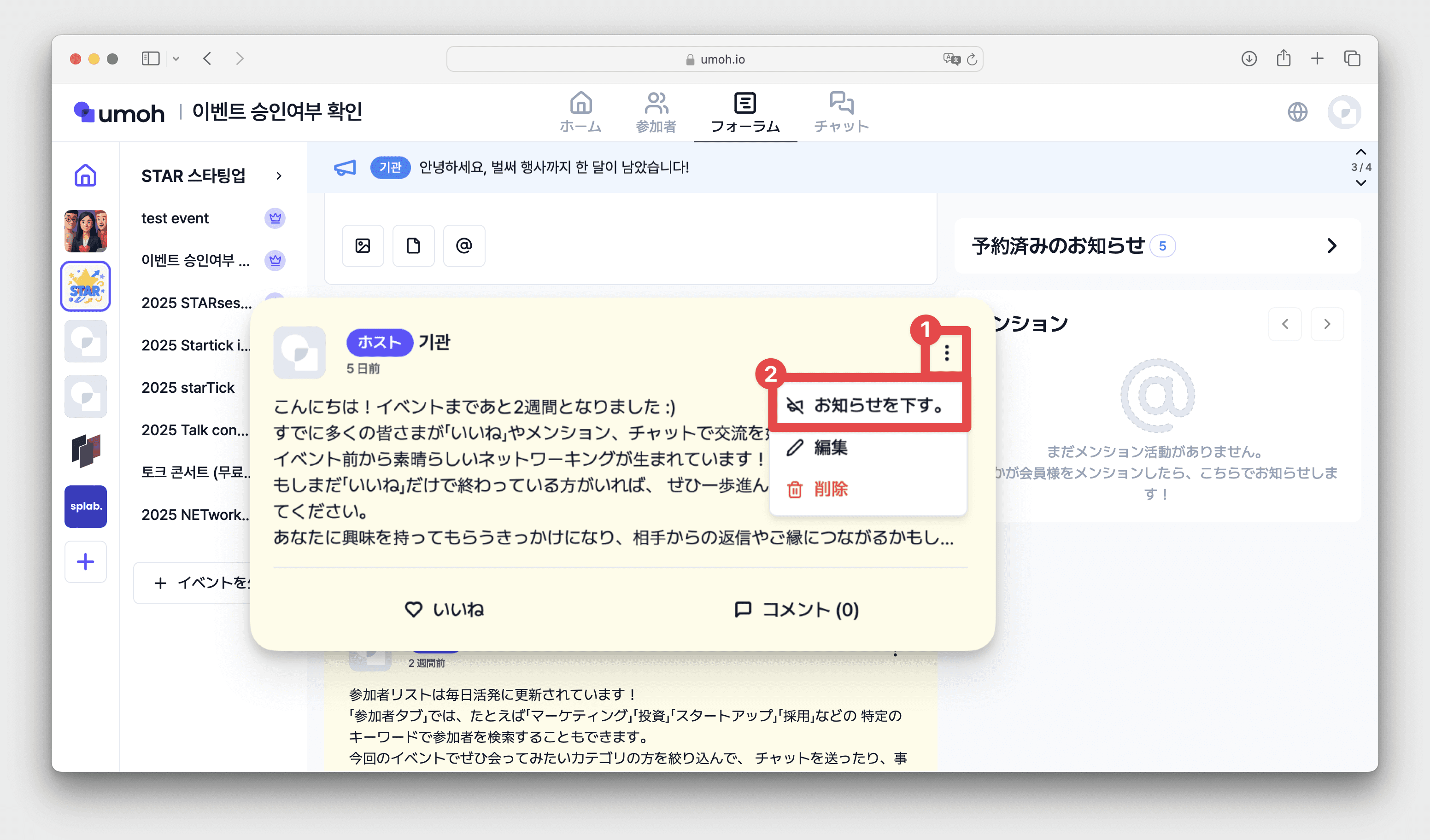1430x840 pixels.
Task: Switch to the チャット tab
Action: pos(841,112)
